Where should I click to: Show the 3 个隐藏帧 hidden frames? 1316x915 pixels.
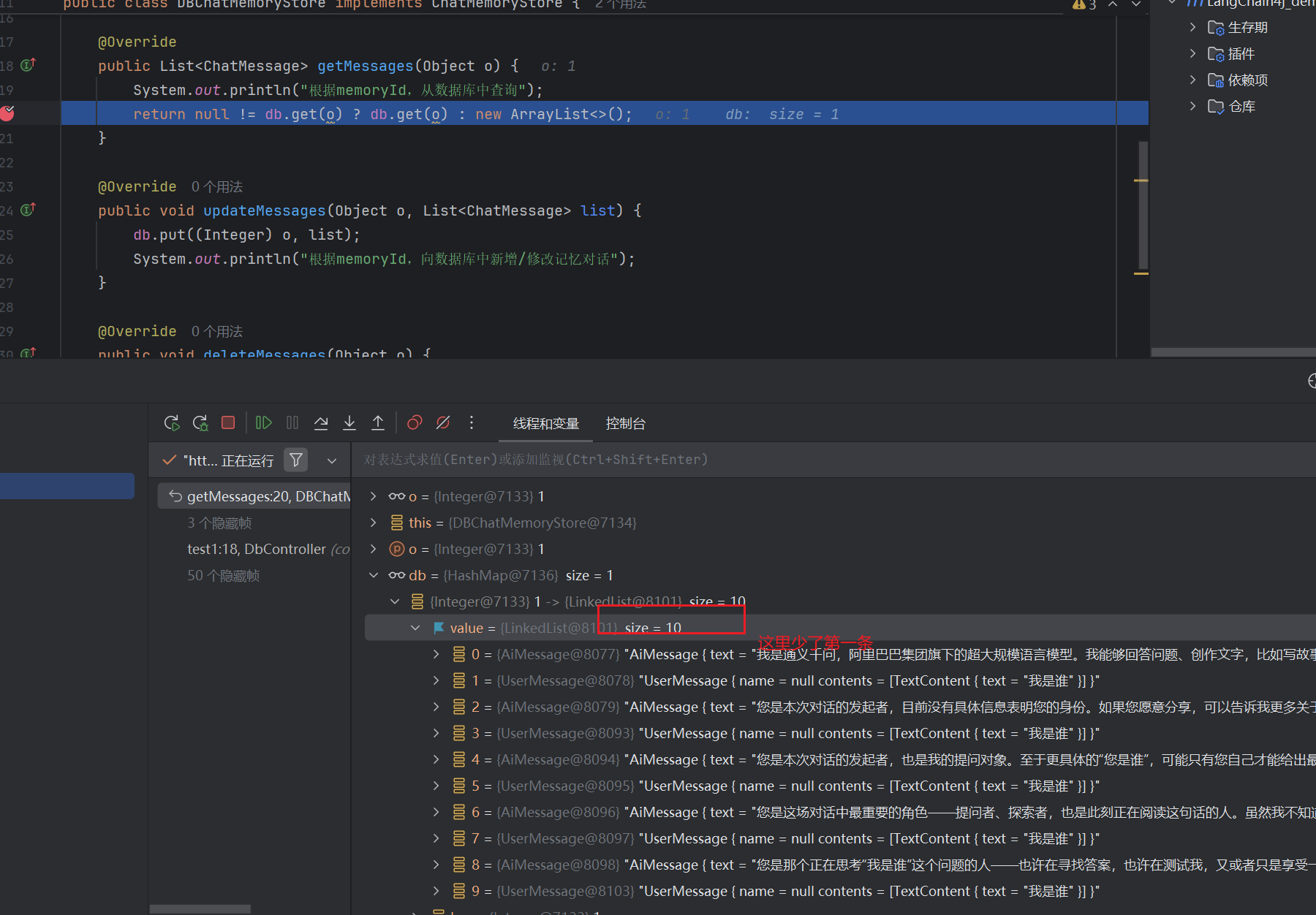coord(219,523)
